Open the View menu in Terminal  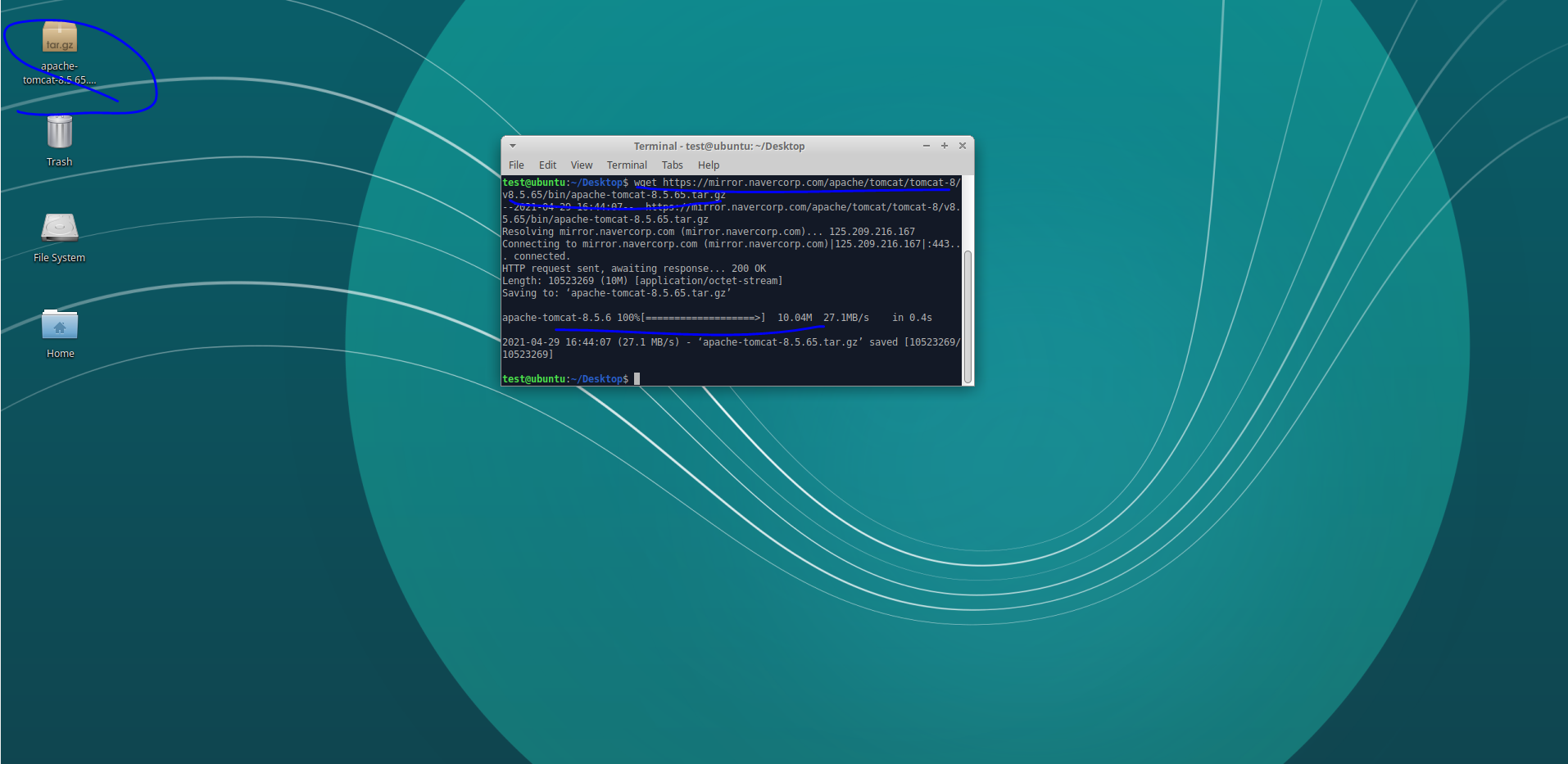[582, 165]
